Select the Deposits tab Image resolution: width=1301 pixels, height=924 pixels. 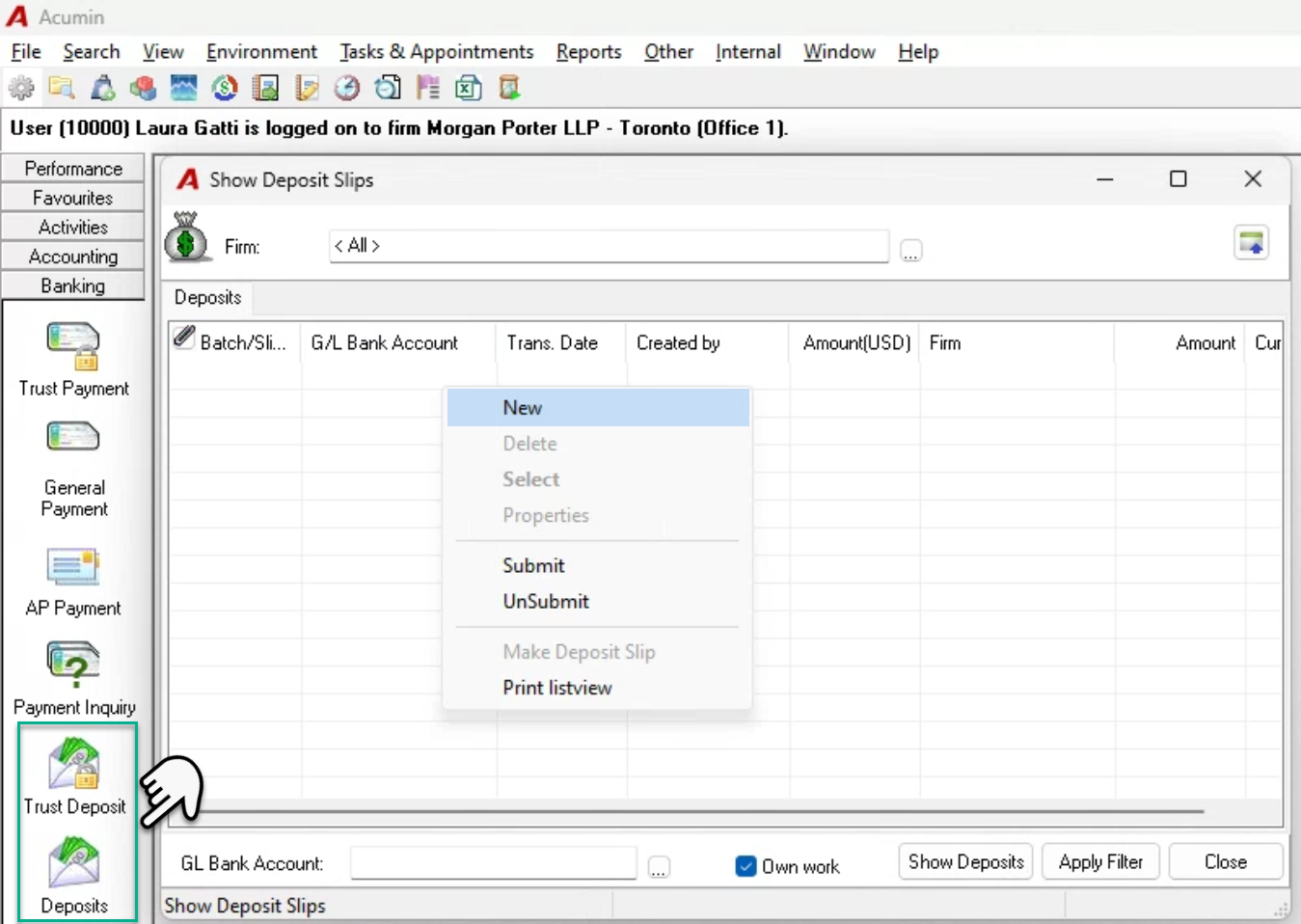pos(208,297)
